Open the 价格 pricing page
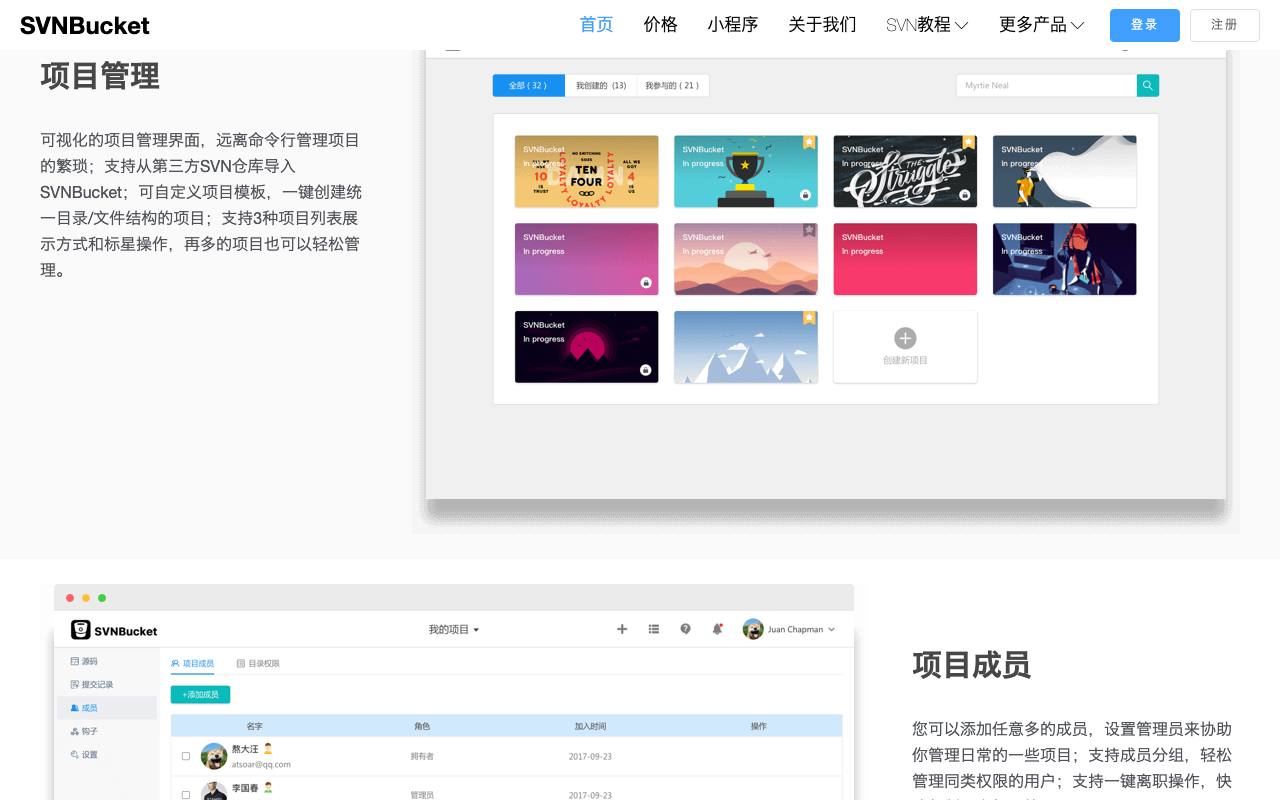 click(660, 25)
